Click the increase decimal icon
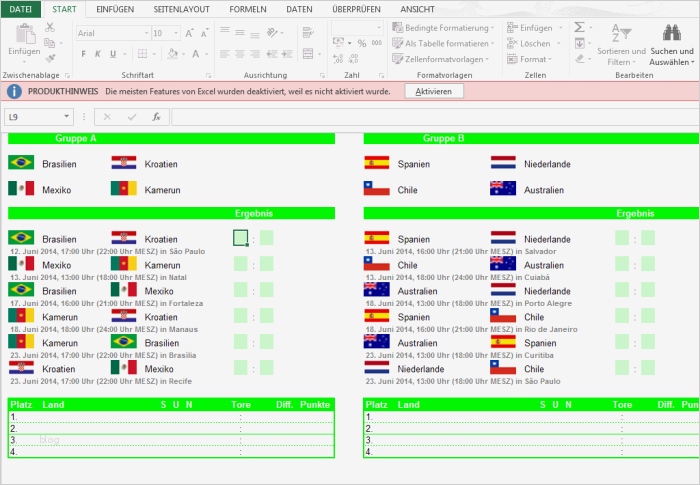Image resolution: width=700 pixels, height=485 pixels. 338,59
